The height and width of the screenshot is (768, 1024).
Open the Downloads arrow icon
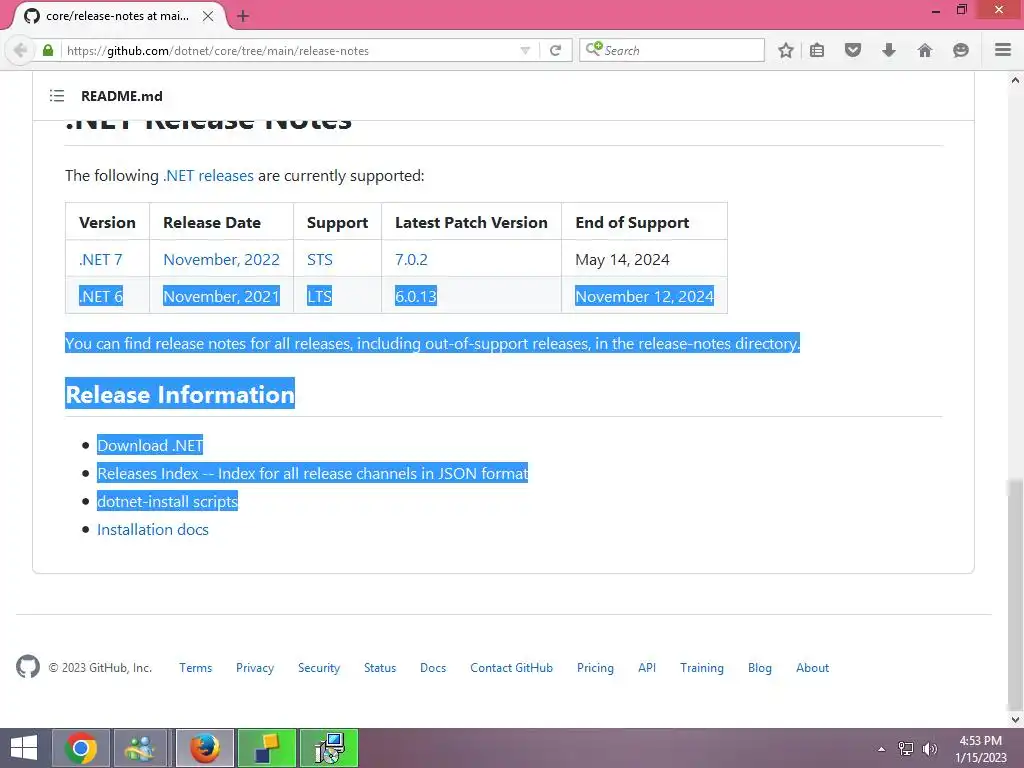(x=889, y=50)
